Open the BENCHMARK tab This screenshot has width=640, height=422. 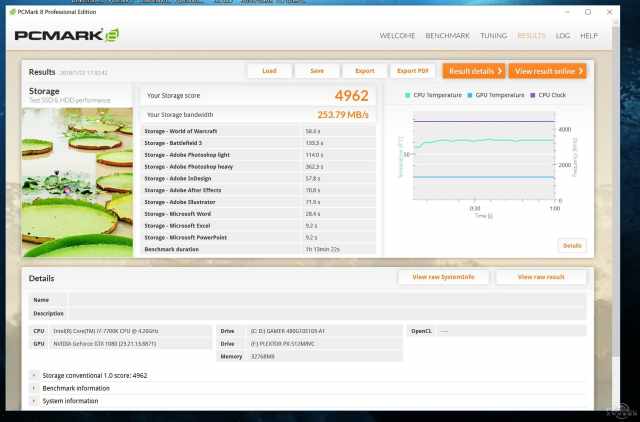(447, 36)
